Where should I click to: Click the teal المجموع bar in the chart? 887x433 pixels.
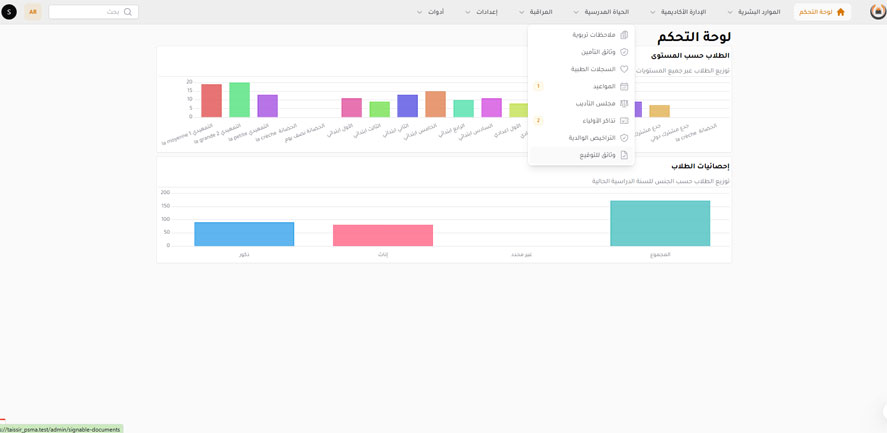click(660, 223)
